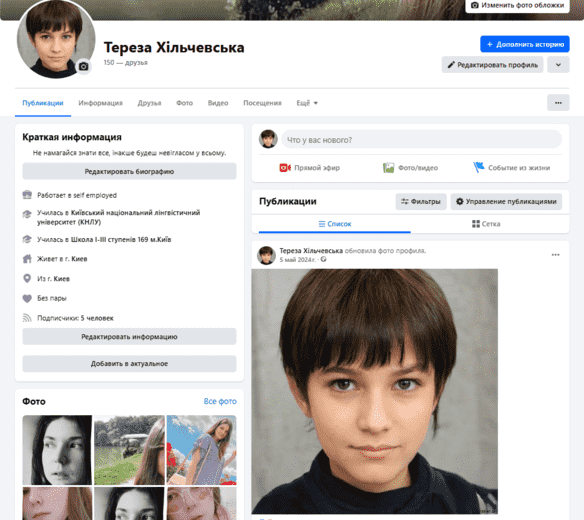Expand the Ещё dropdown menu
Image resolution: width=584 pixels, height=520 pixels.
(307, 103)
